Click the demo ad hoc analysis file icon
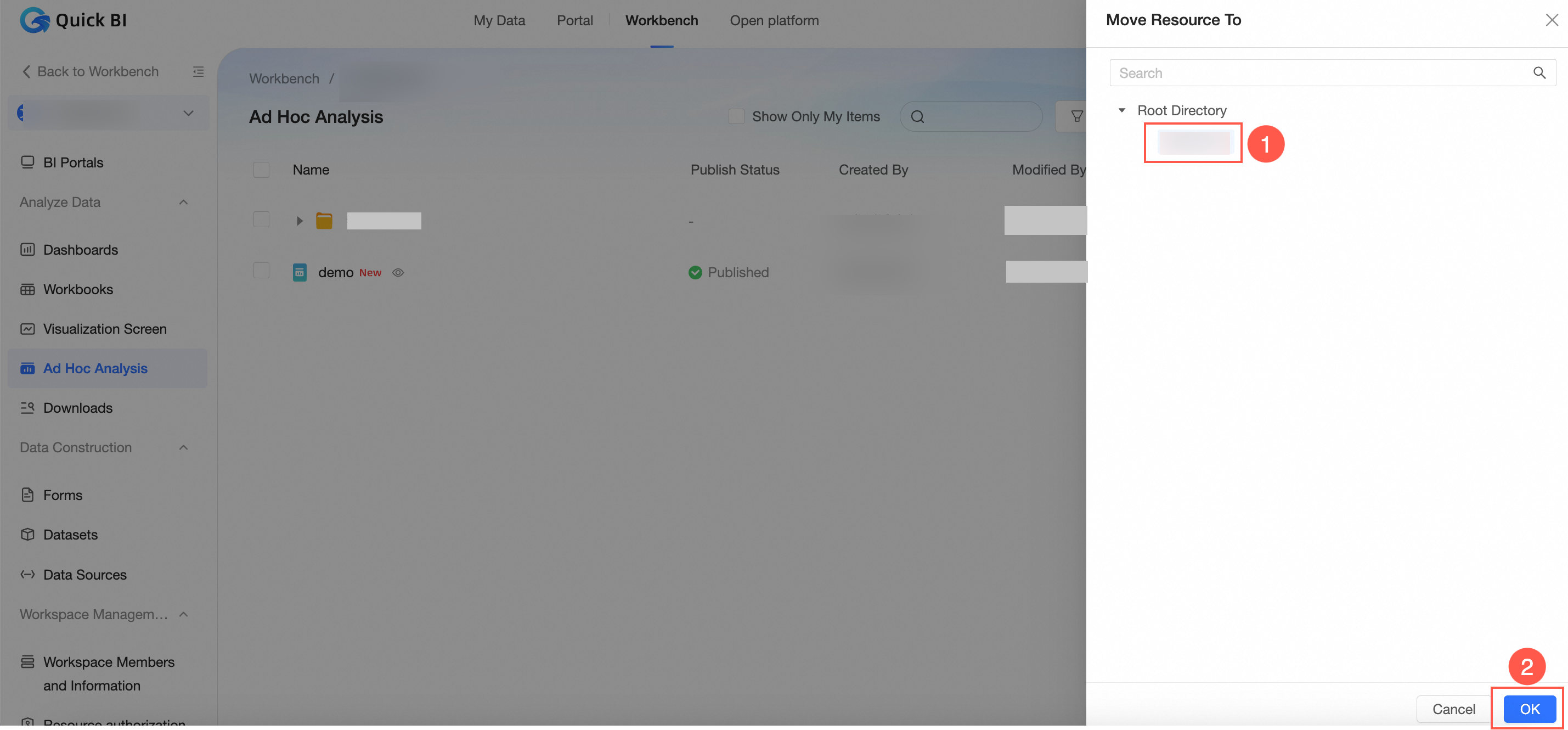The height and width of the screenshot is (730, 1568). pyautogui.click(x=300, y=272)
